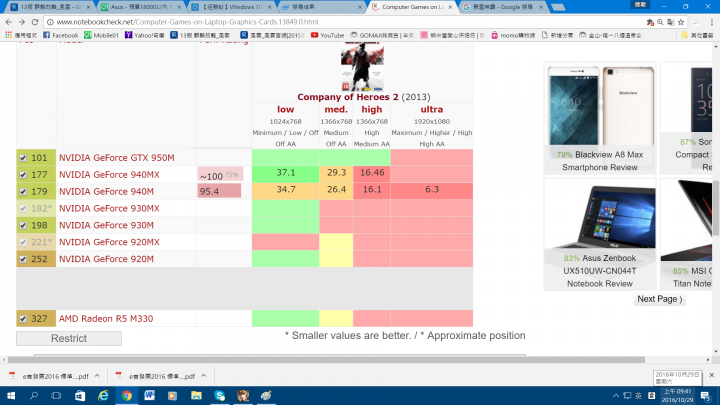This screenshot has height=405, width=720.
Task: Click the Restrict button
Action: [x=69, y=338]
